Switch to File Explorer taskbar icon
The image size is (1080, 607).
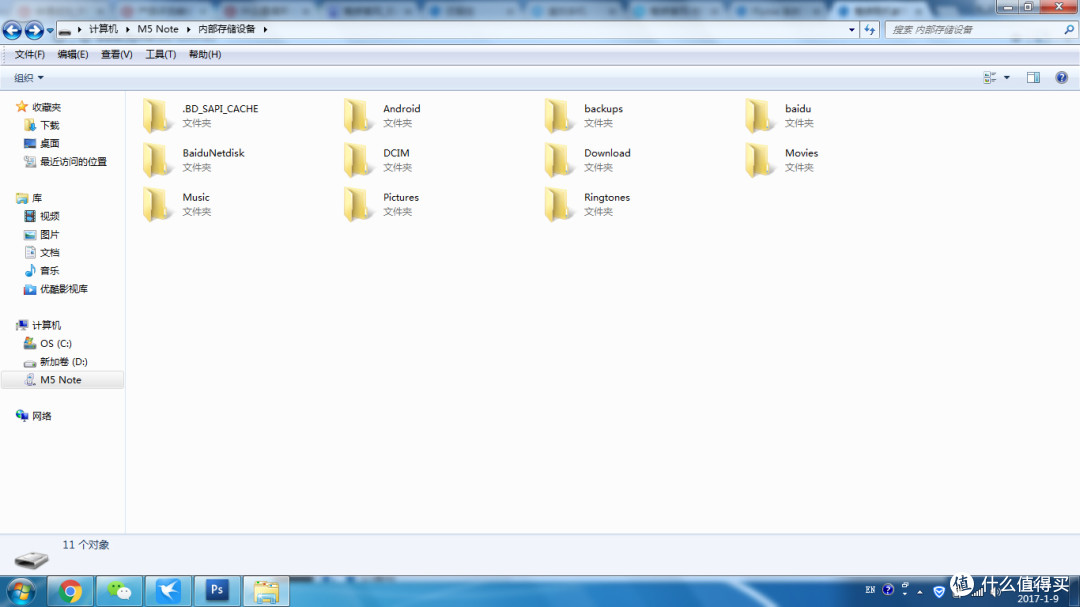(266, 591)
